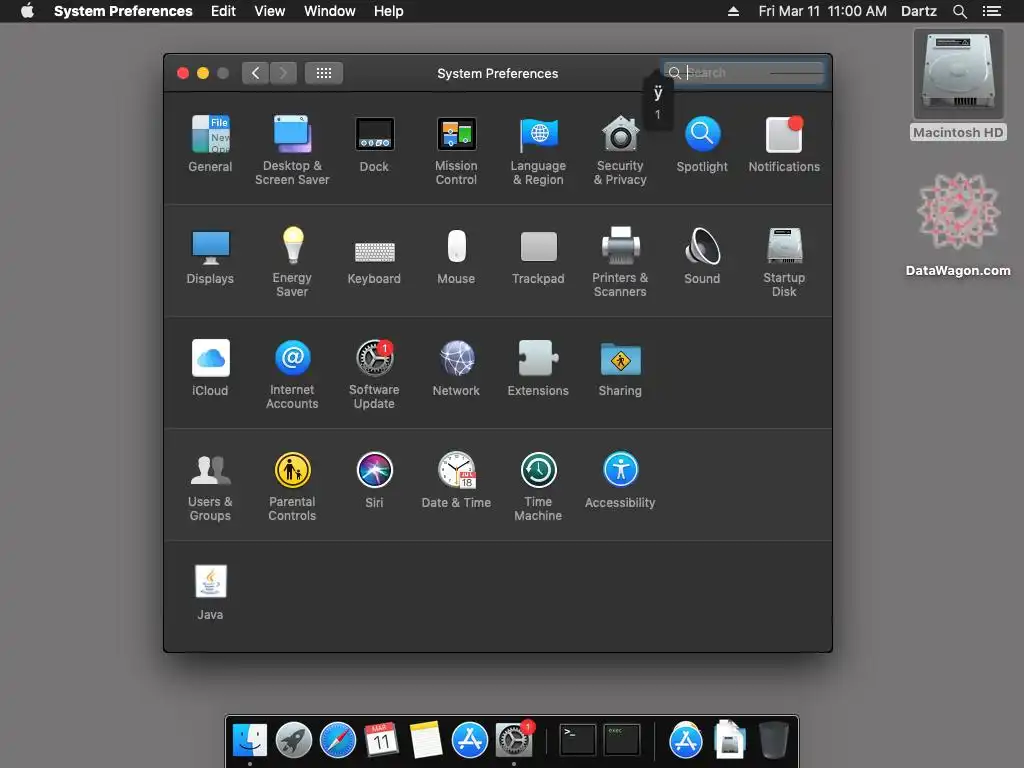Select the DataWagon.com desktop icon
Viewport: 1024px width, 768px height.
pyautogui.click(x=958, y=225)
